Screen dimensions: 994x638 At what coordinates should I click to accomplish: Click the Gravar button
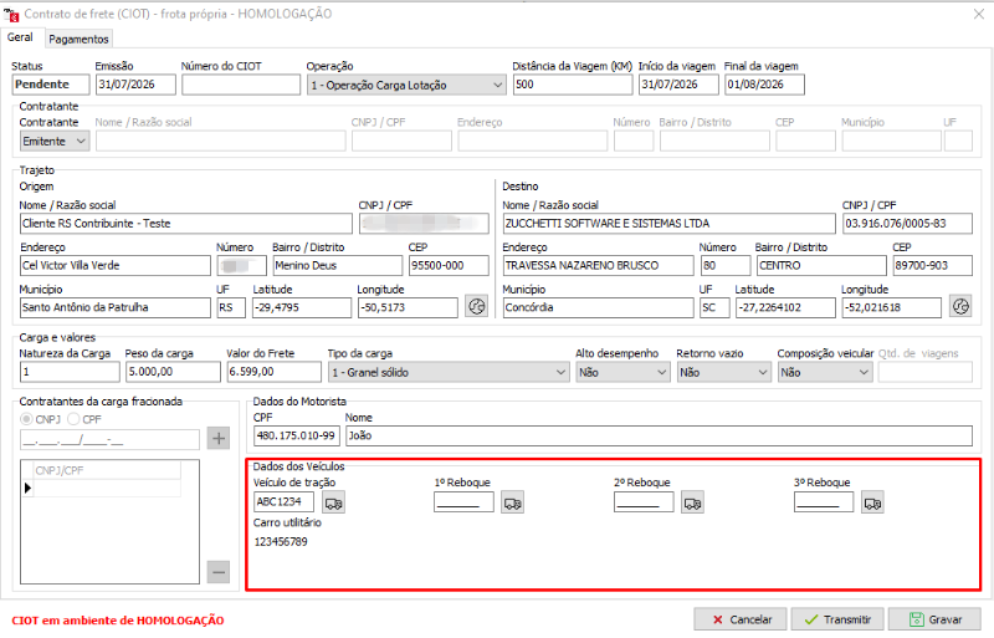[x=934, y=620]
